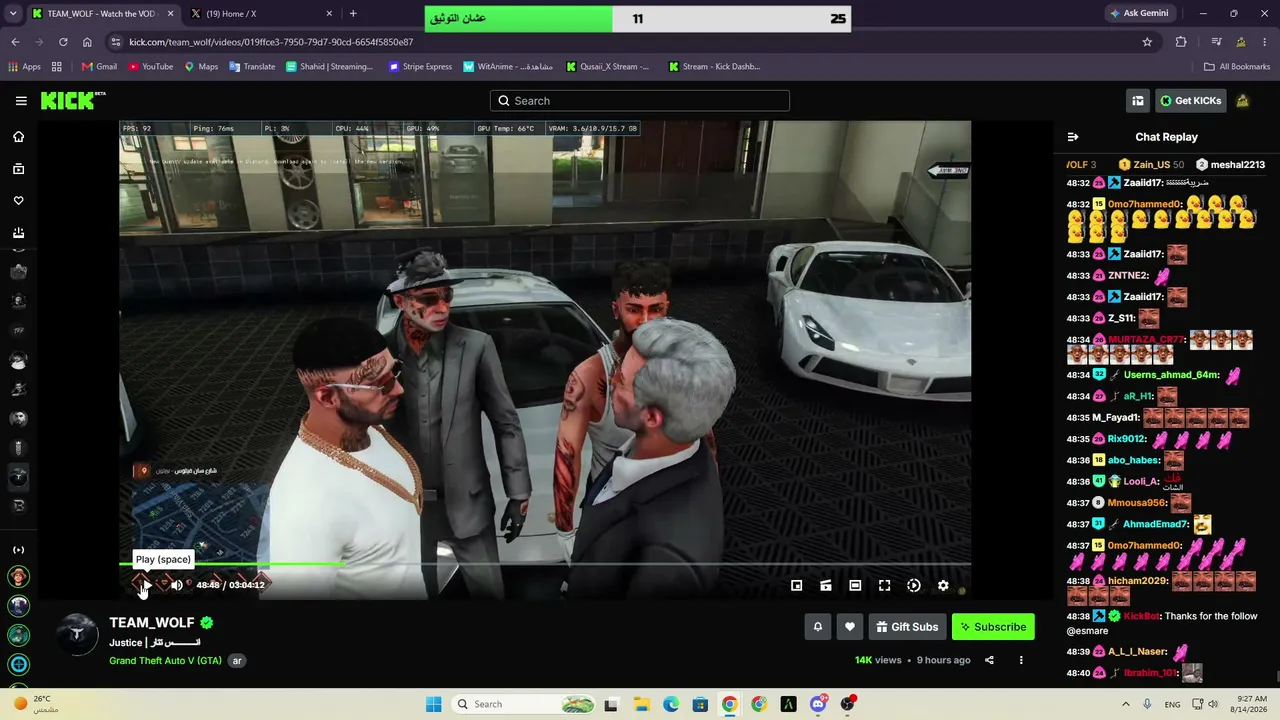Open the Stripe Express bookmark

[420, 67]
